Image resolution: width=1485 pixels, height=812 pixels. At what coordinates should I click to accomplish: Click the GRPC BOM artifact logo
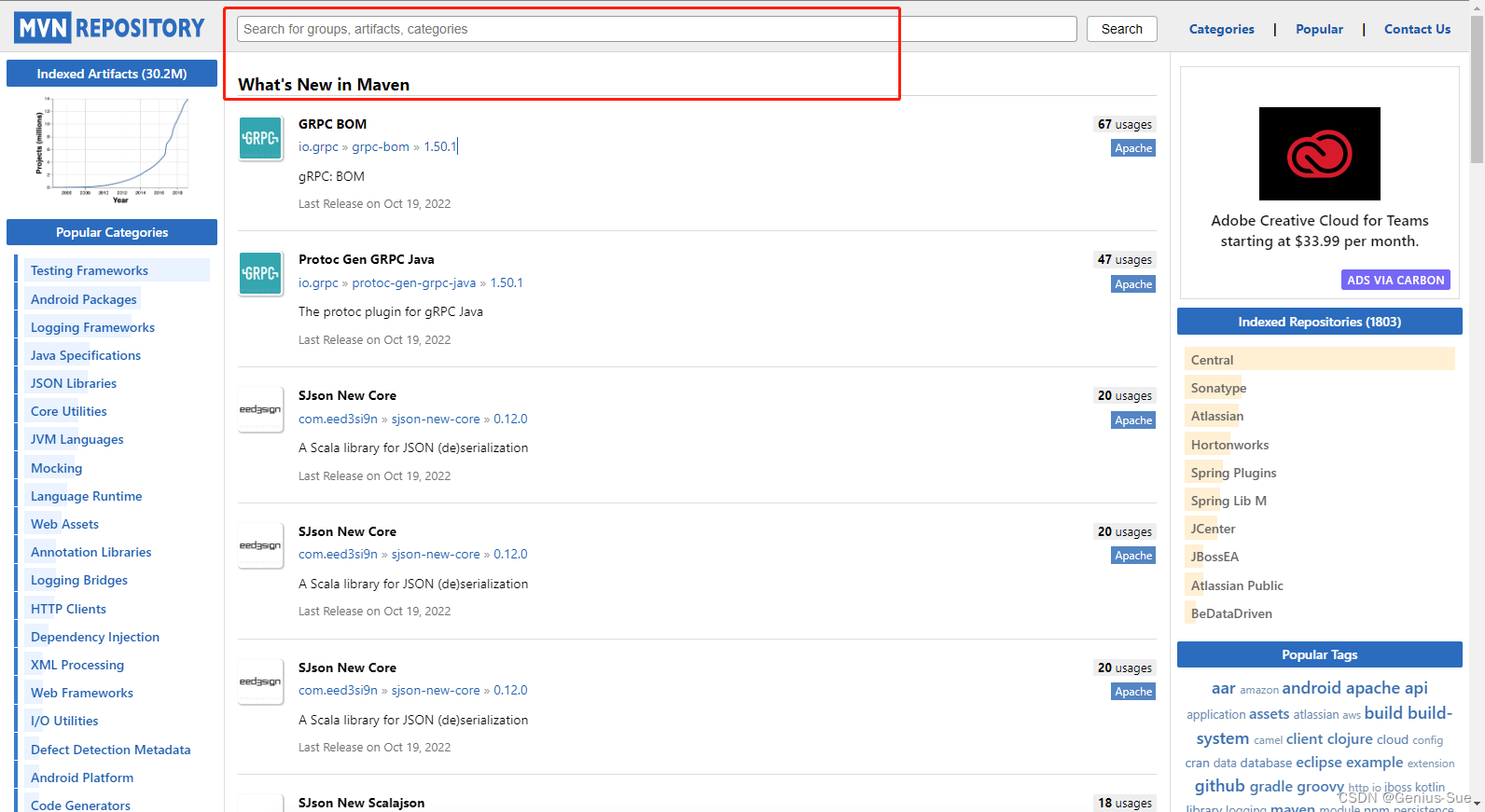click(260, 139)
